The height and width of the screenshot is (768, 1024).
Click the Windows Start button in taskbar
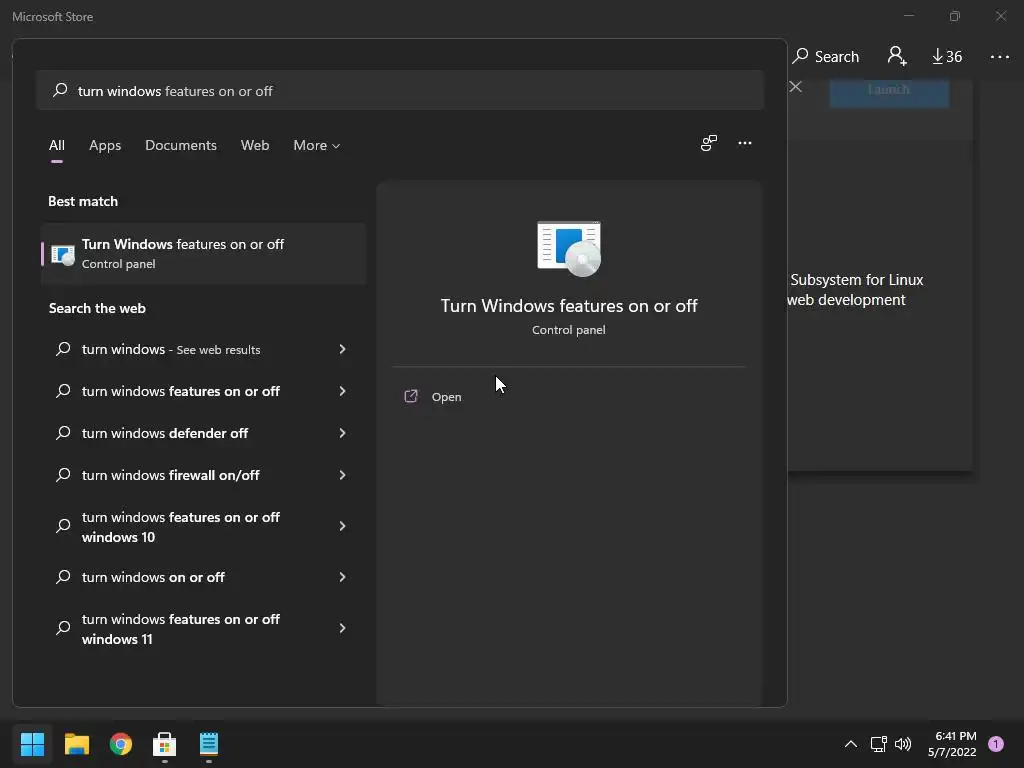point(32,744)
